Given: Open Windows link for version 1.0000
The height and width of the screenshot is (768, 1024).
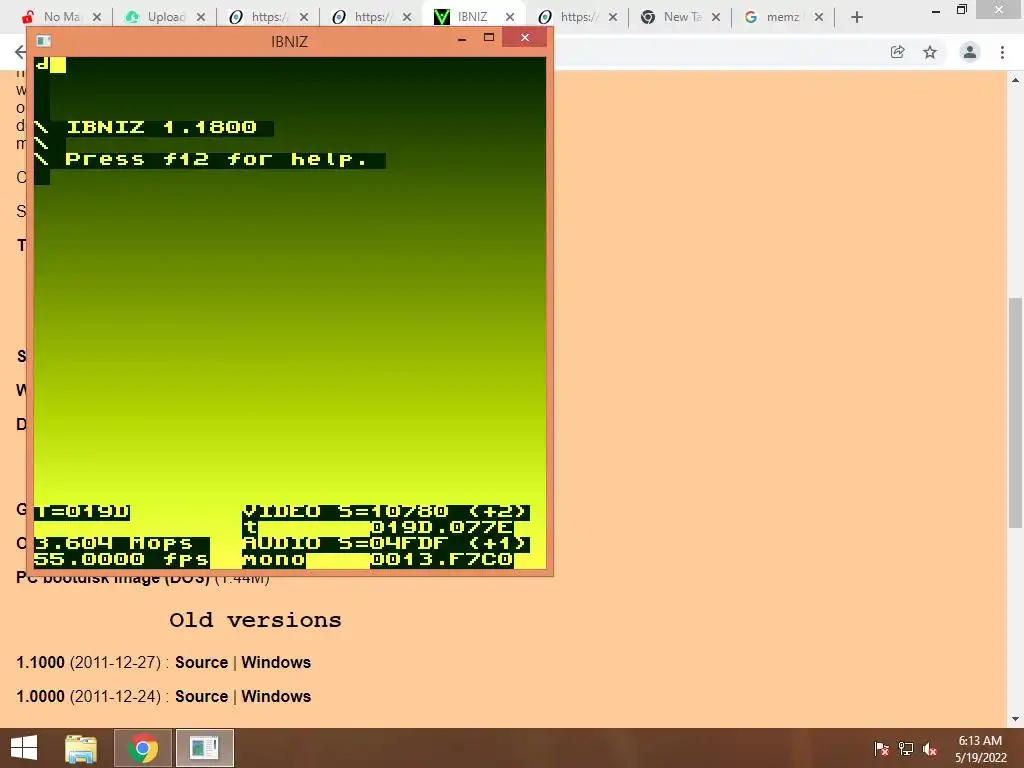Looking at the screenshot, I should [x=276, y=696].
